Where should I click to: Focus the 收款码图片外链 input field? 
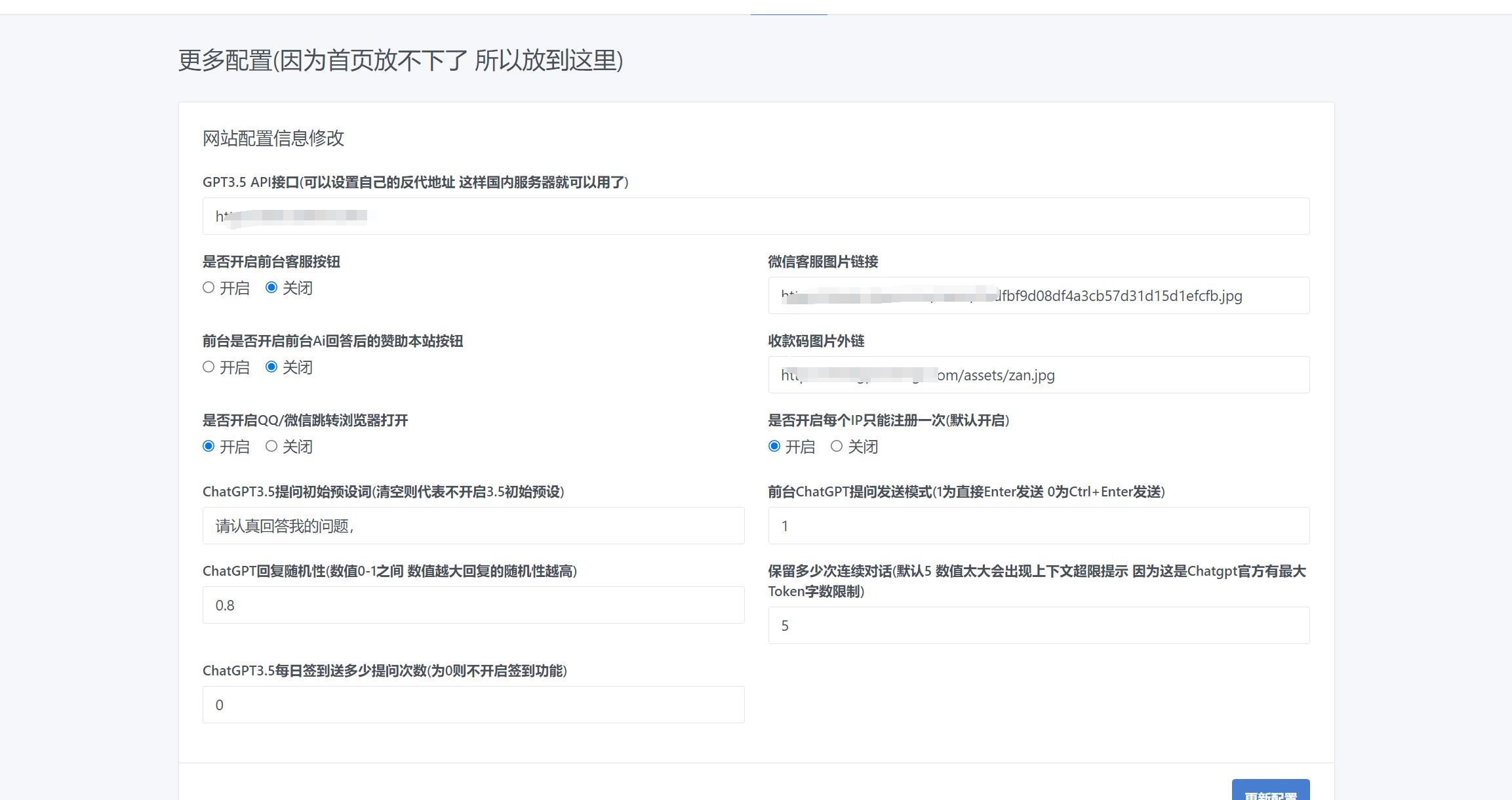[x=1039, y=375]
